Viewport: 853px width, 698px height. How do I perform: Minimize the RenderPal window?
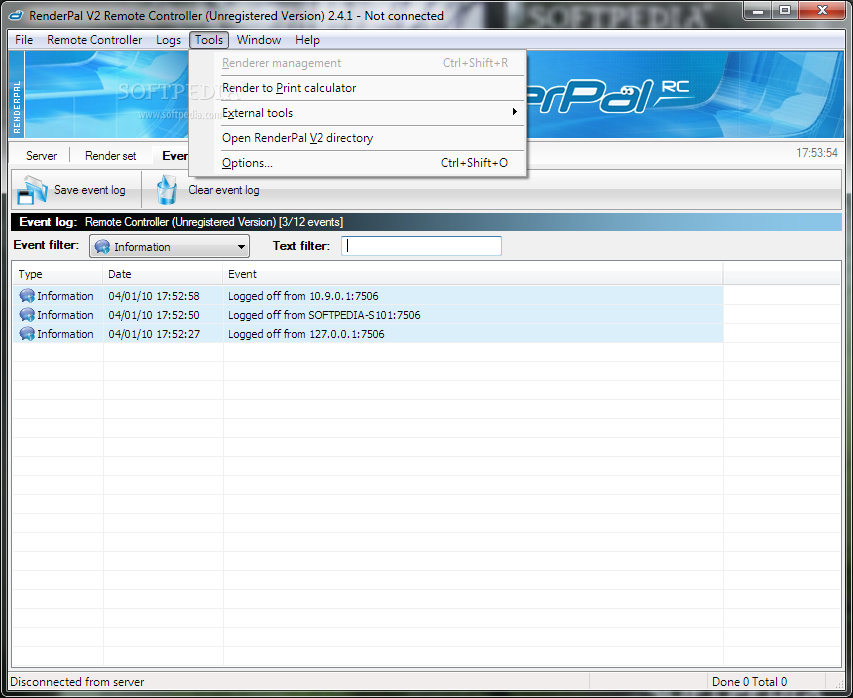[758, 10]
